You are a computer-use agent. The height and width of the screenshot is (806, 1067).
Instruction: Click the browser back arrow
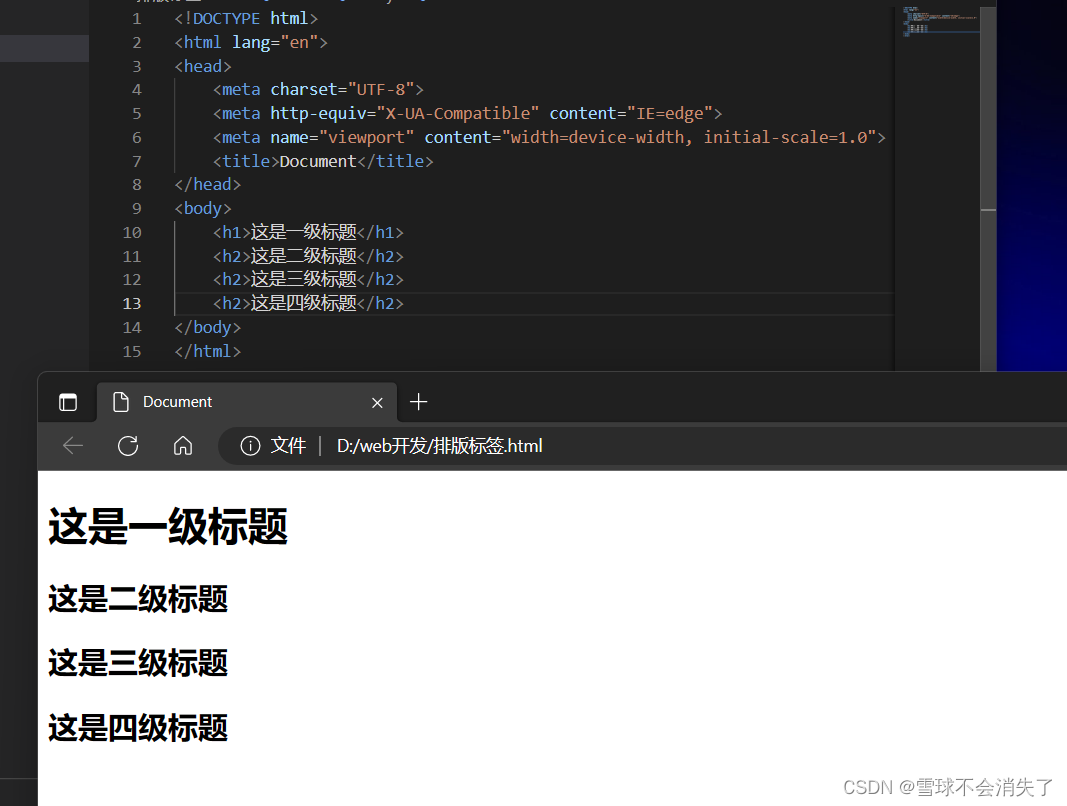[x=73, y=446]
